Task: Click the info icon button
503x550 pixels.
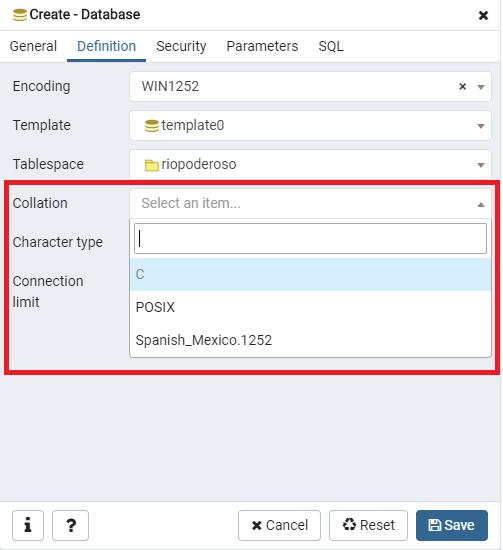Action: click(x=28, y=525)
